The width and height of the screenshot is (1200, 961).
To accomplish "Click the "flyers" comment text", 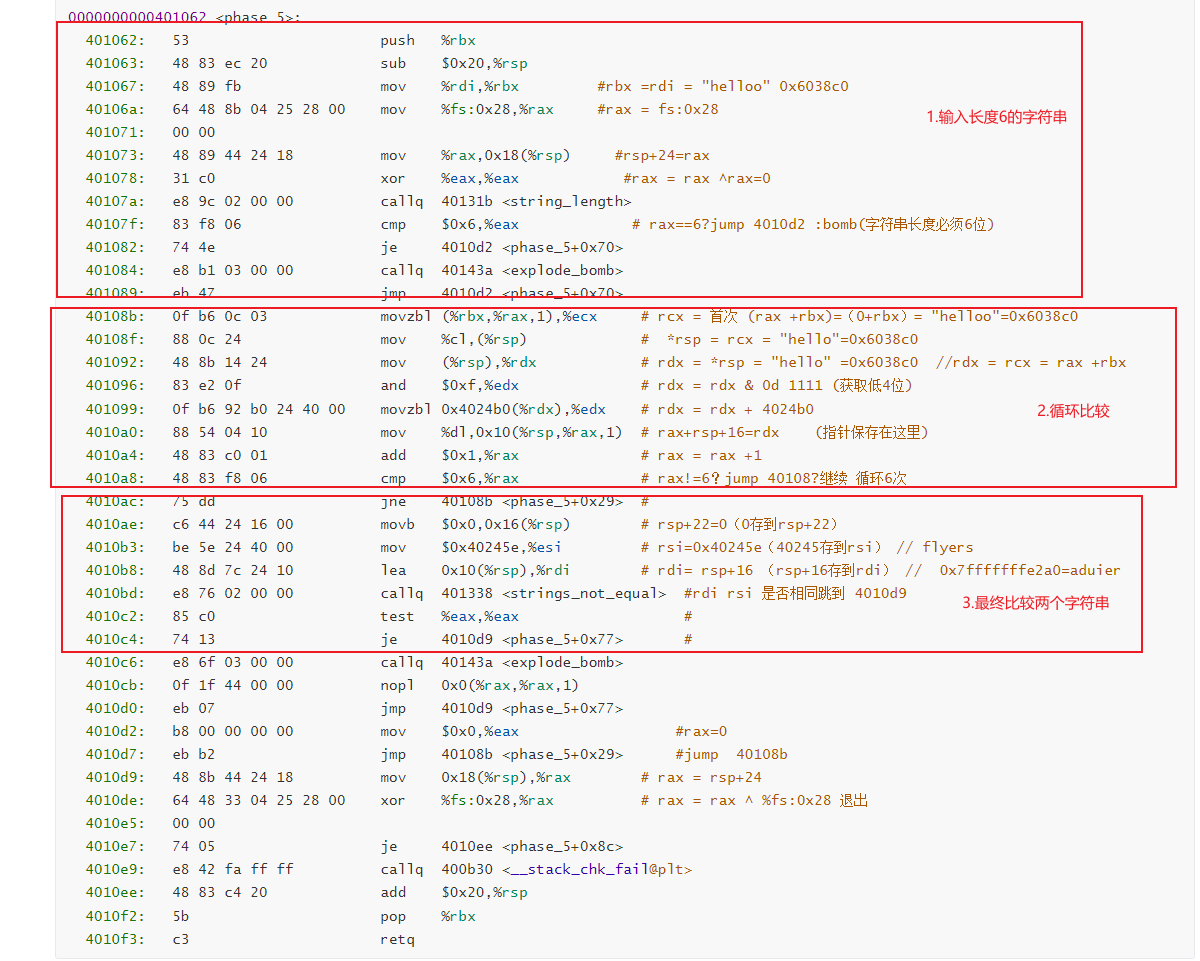I will click(948, 547).
